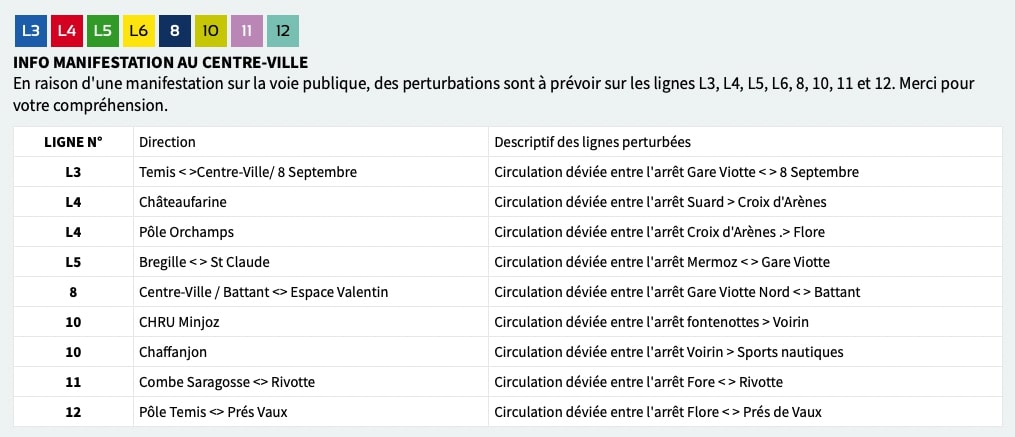Select the Bregille <> St Claude row
The height and width of the screenshot is (437, 1015).
point(508,262)
